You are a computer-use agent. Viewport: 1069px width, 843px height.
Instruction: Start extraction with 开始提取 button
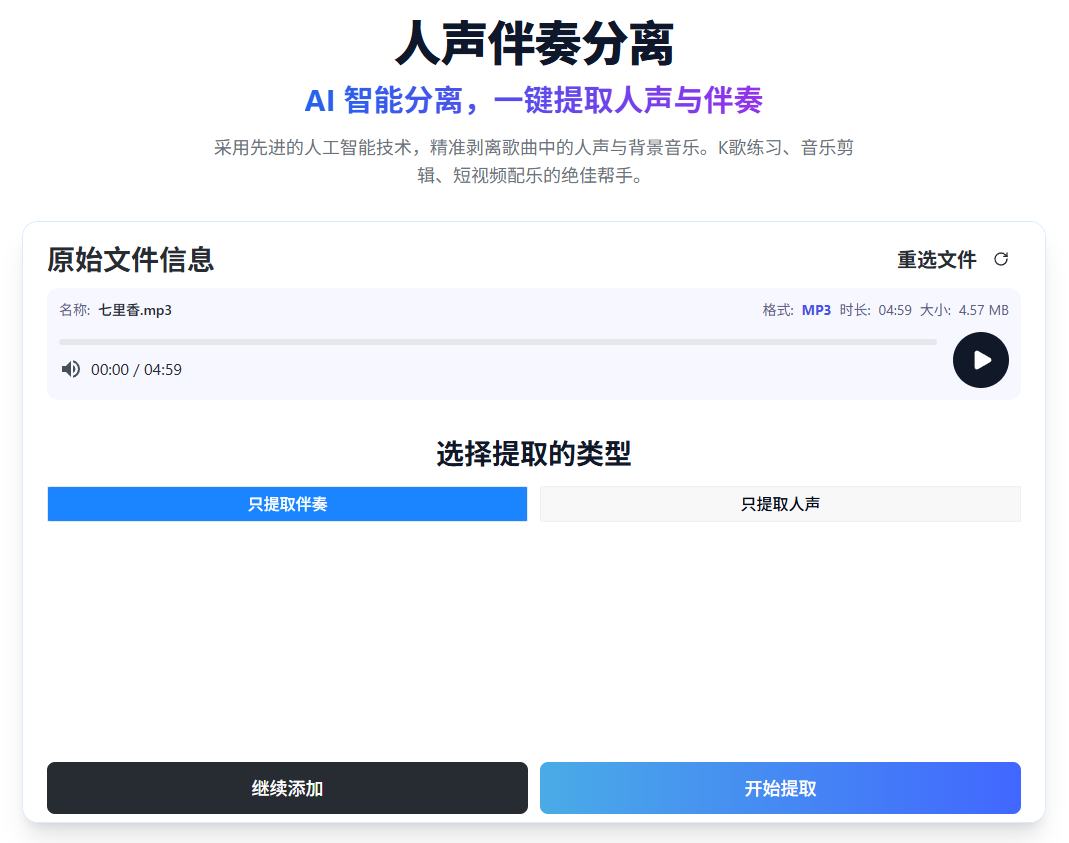point(780,788)
